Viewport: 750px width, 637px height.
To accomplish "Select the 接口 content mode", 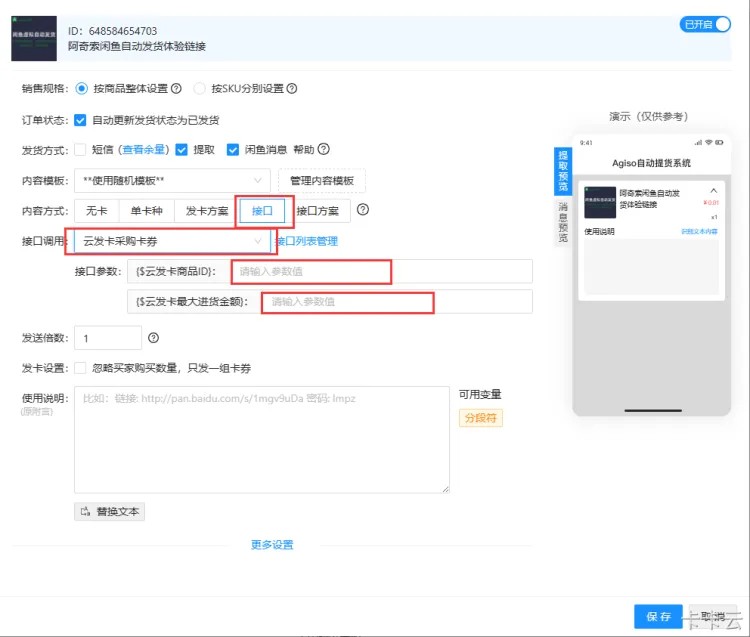I will [262, 211].
